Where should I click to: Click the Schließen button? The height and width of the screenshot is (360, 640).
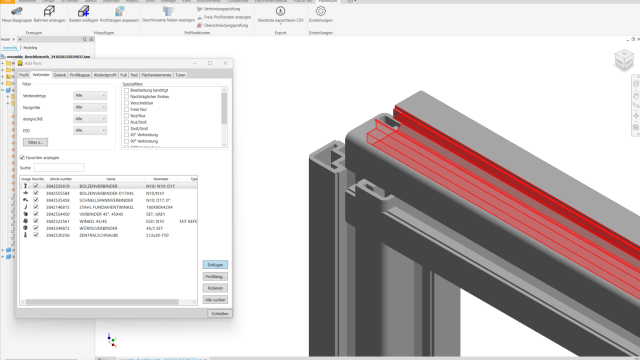click(x=220, y=313)
